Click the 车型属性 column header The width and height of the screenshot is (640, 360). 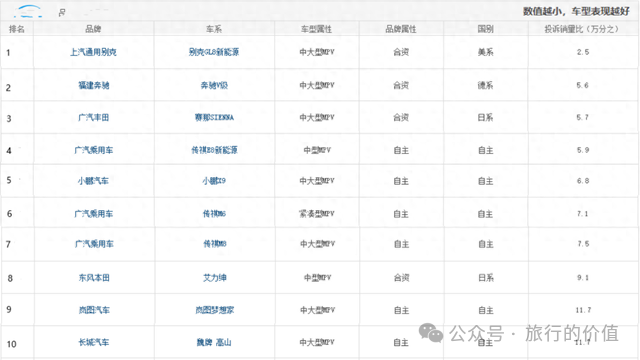coord(316,29)
